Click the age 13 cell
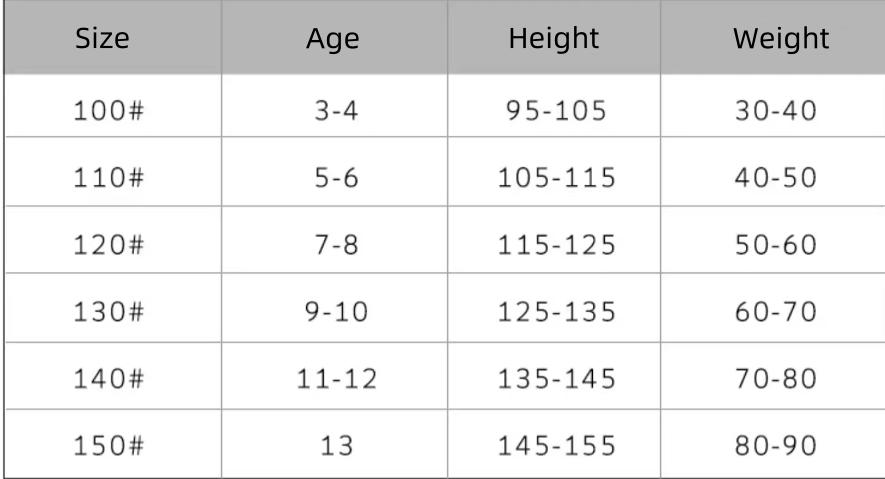The image size is (885, 479). point(337,446)
